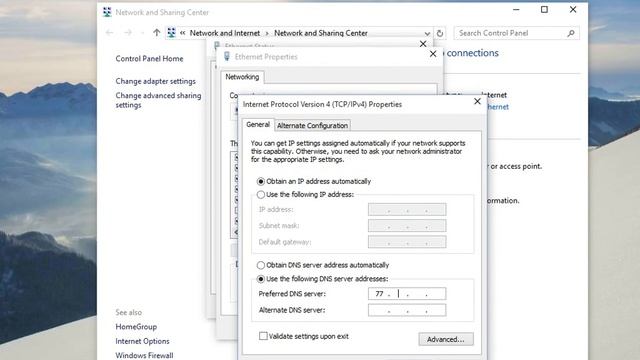Select Obtain an IP address automatically

click(261, 181)
